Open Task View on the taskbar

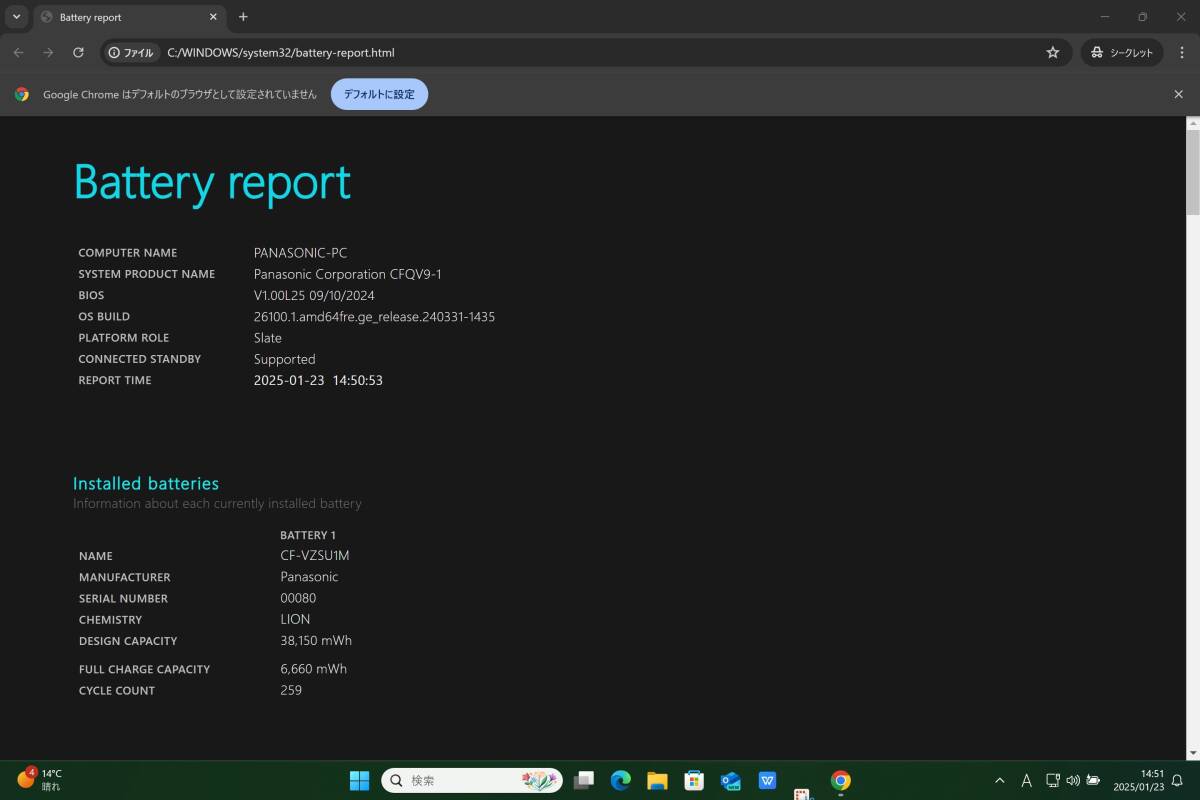click(585, 780)
